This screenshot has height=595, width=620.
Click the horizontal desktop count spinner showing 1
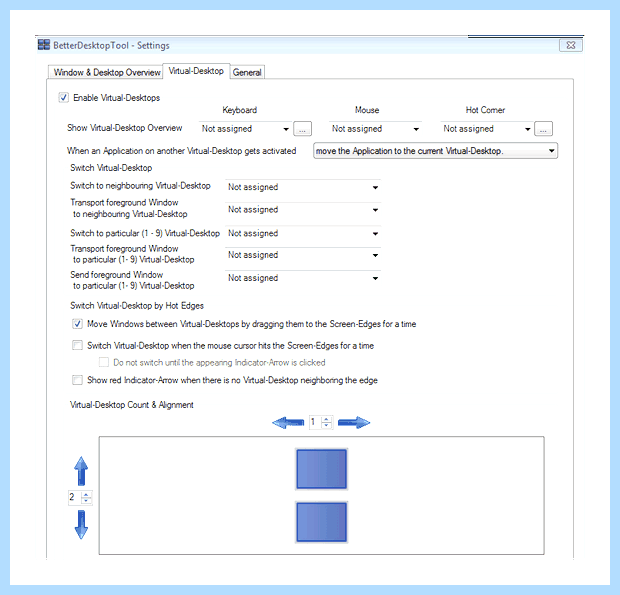pos(321,422)
